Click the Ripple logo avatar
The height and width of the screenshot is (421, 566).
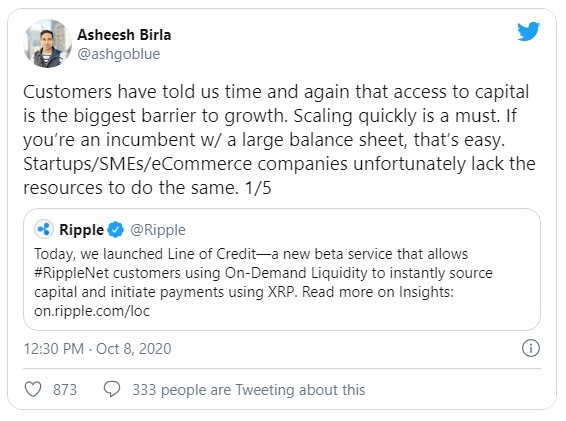44,229
